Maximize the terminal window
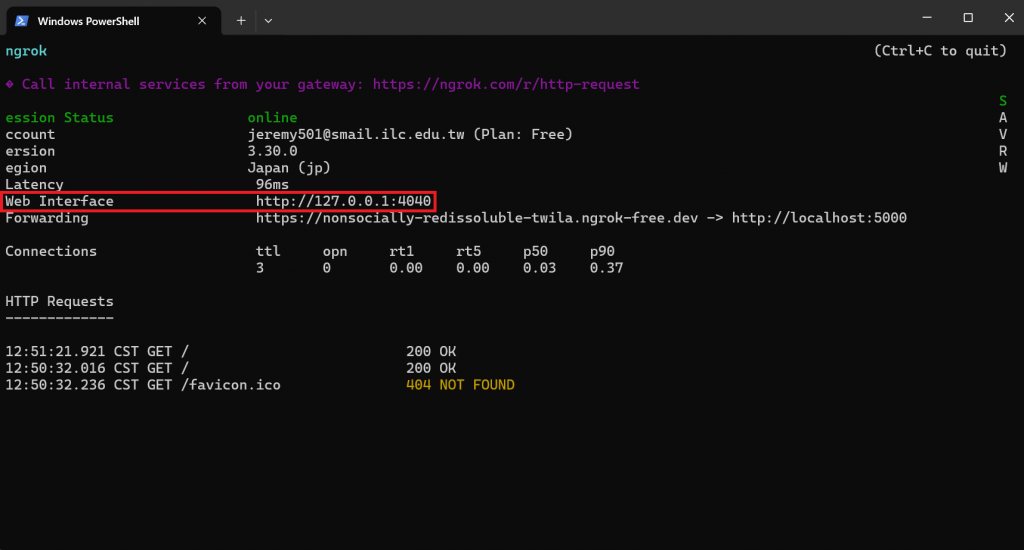The image size is (1024, 550). click(968, 18)
